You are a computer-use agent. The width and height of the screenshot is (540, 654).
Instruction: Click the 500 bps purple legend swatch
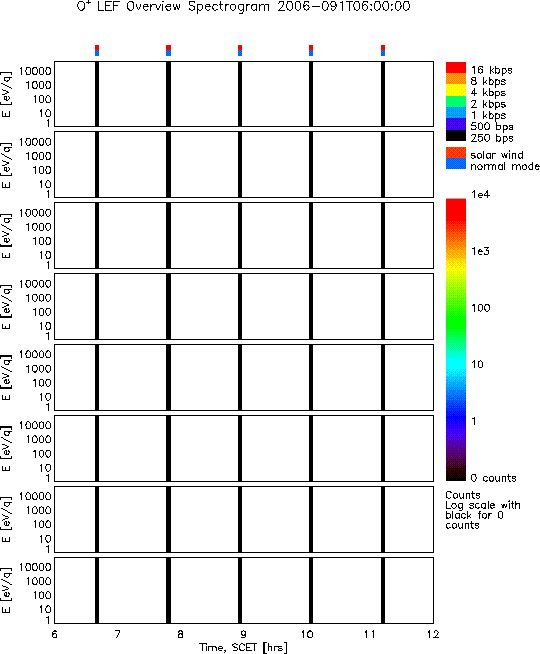pos(456,124)
